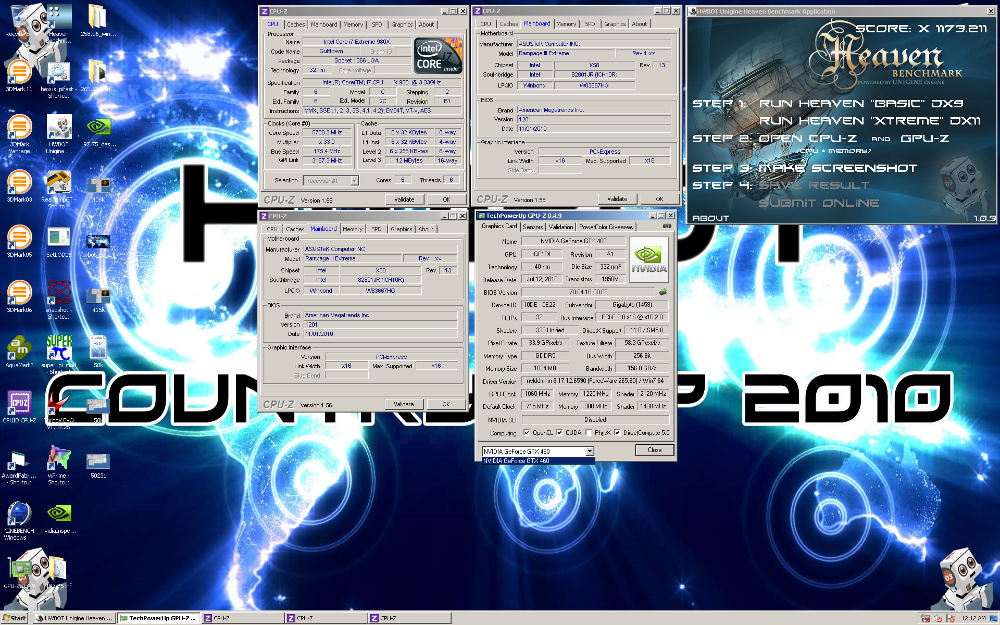Close GPU-Z with the Close button
This screenshot has height=625, width=1000.
654,450
